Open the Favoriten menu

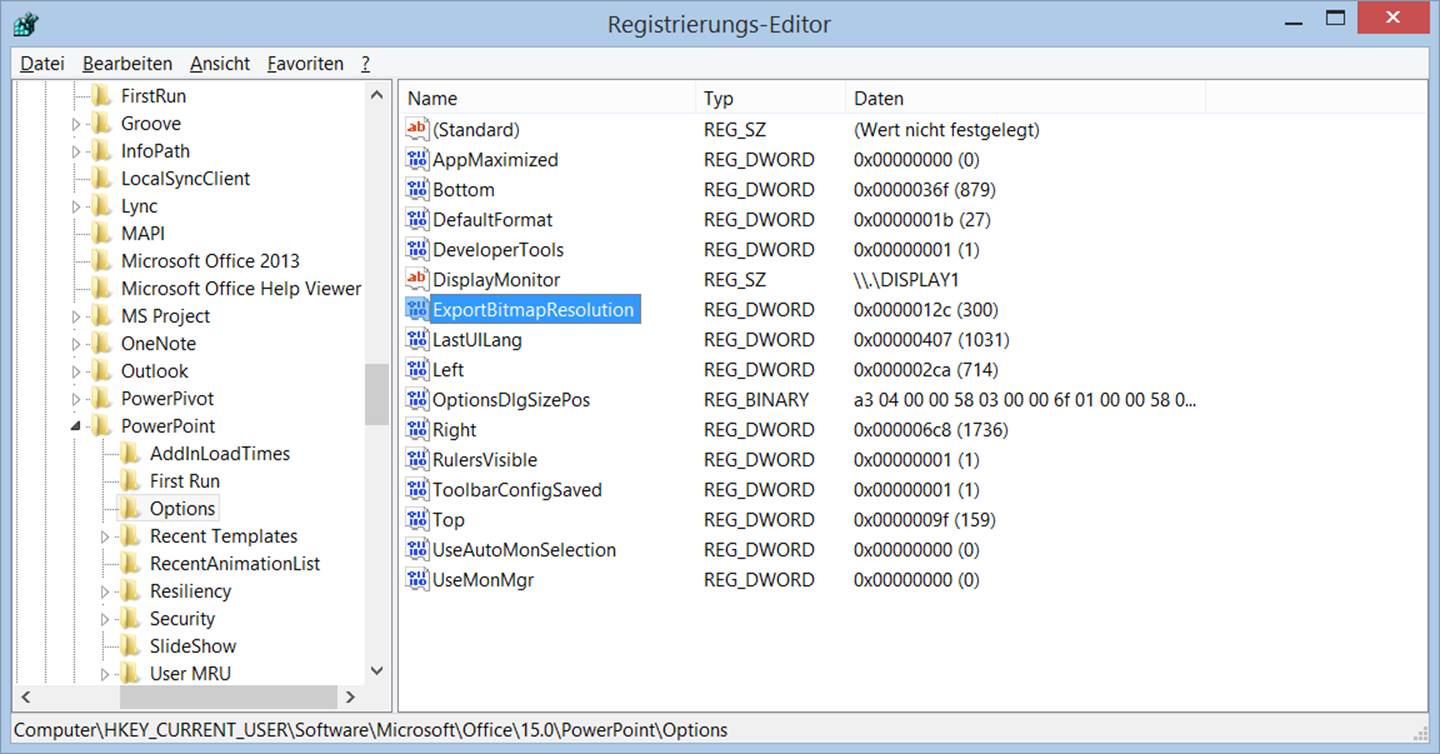coord(305,63)
